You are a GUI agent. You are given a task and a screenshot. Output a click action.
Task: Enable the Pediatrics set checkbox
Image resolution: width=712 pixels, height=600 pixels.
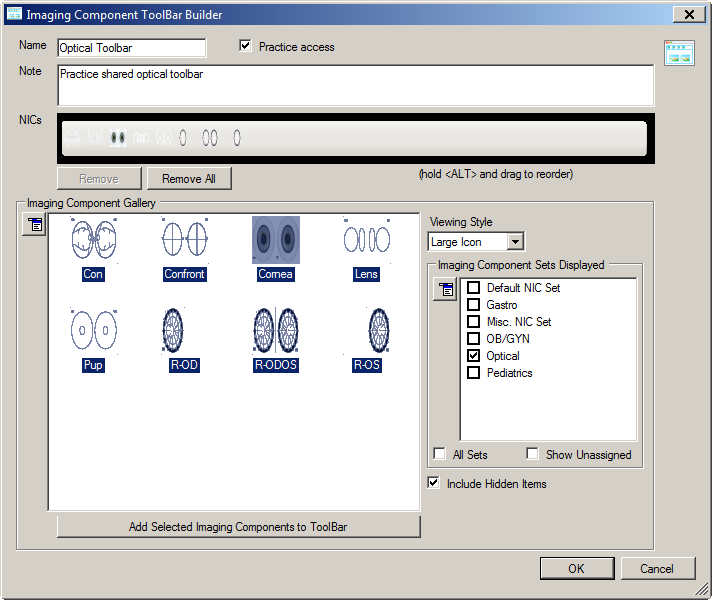click(474, 372)
